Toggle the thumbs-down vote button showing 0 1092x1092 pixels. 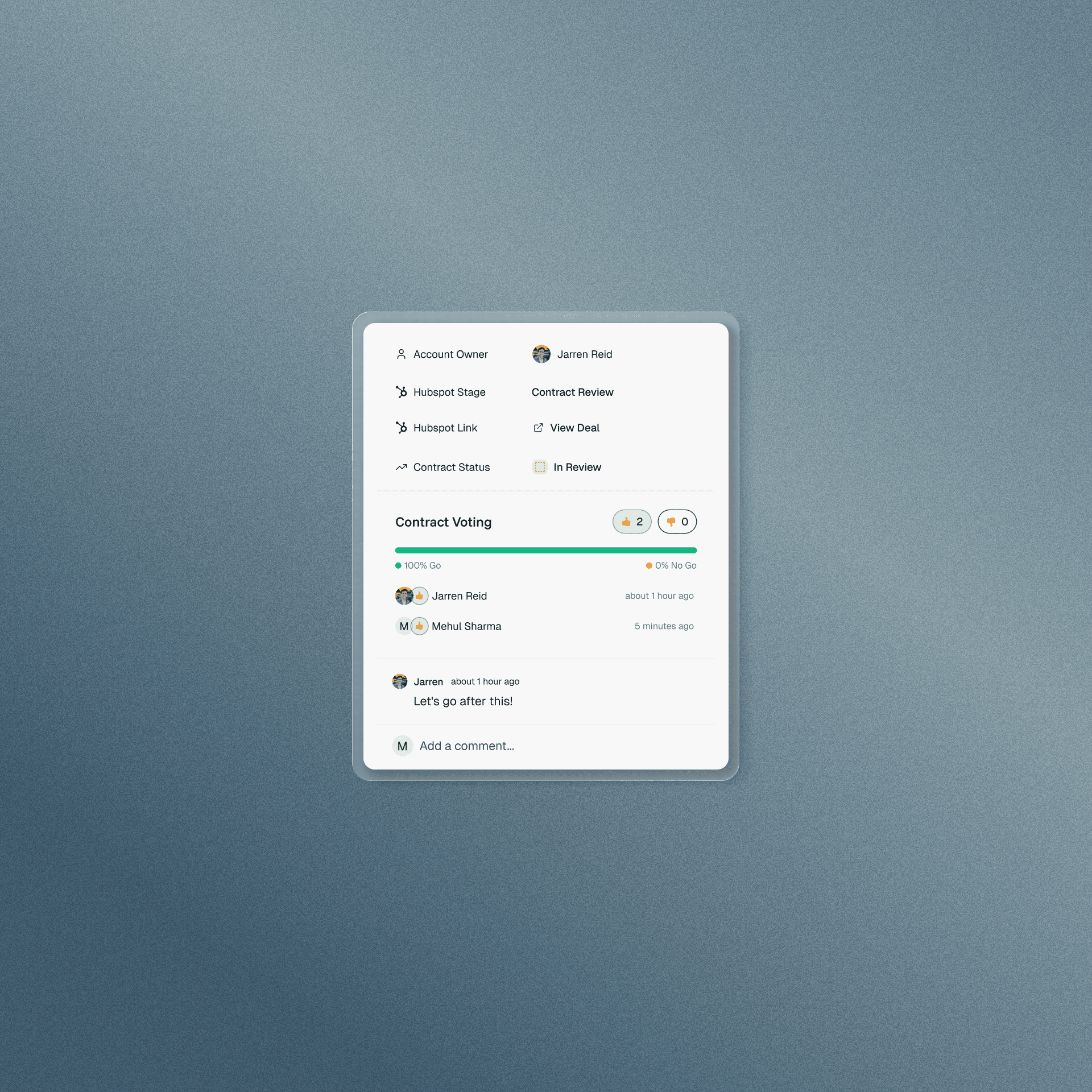pos(677,522)
